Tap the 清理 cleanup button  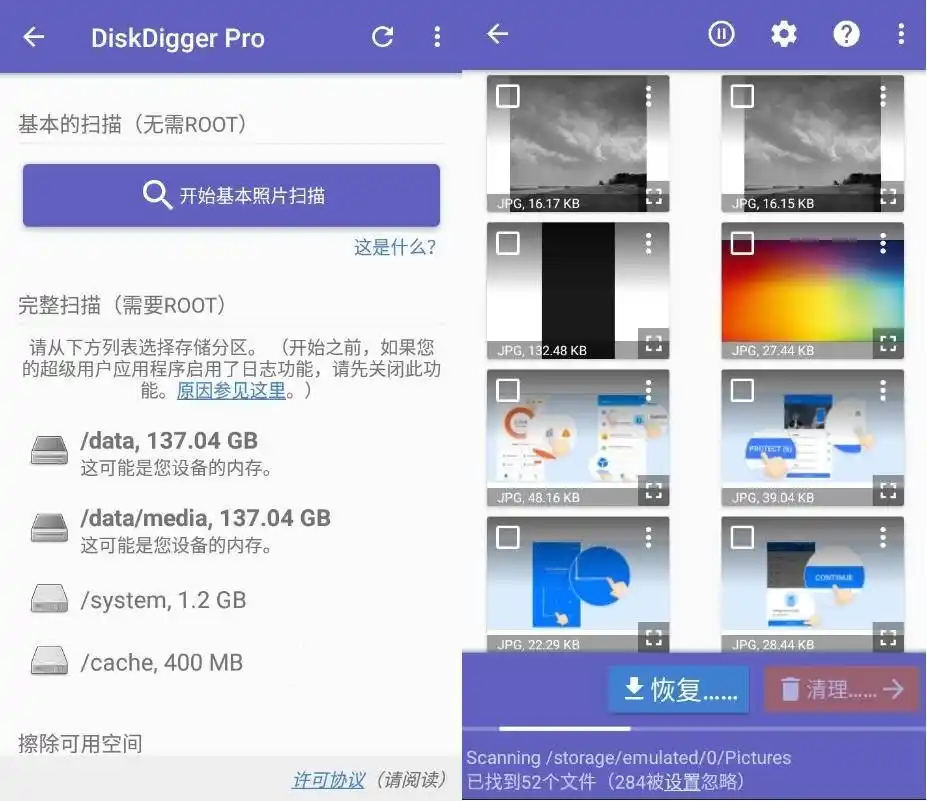pyautogui.click(x=841, y=689)
